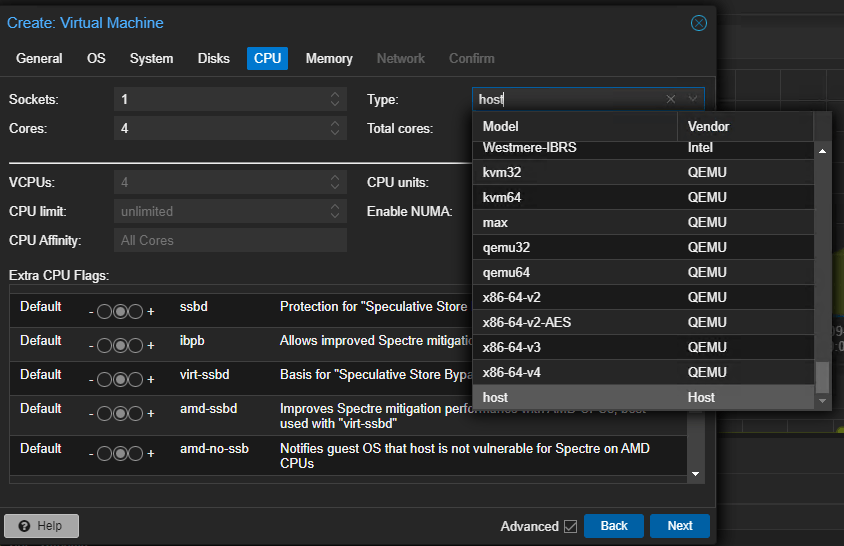Increase Cores with the up spinner

335,123
